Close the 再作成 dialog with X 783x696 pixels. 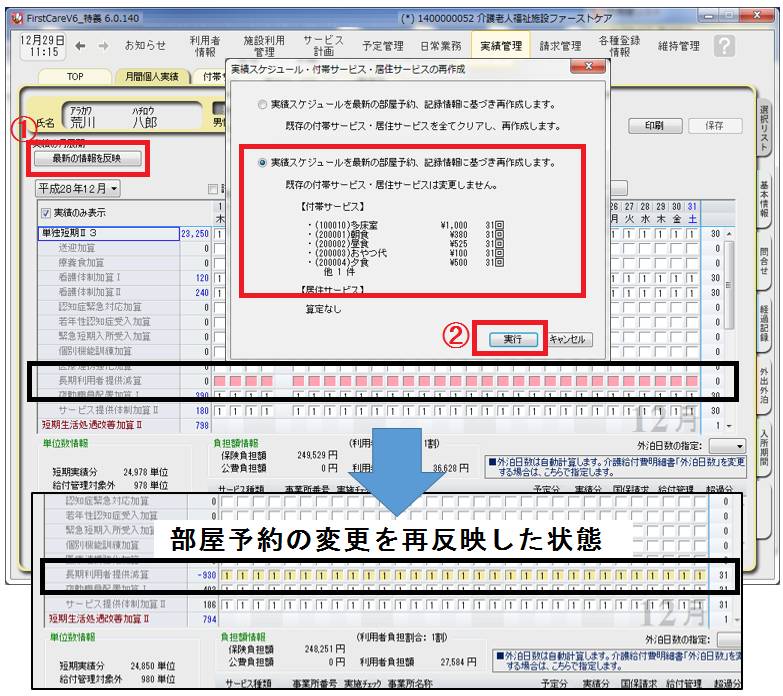(586, 68)
